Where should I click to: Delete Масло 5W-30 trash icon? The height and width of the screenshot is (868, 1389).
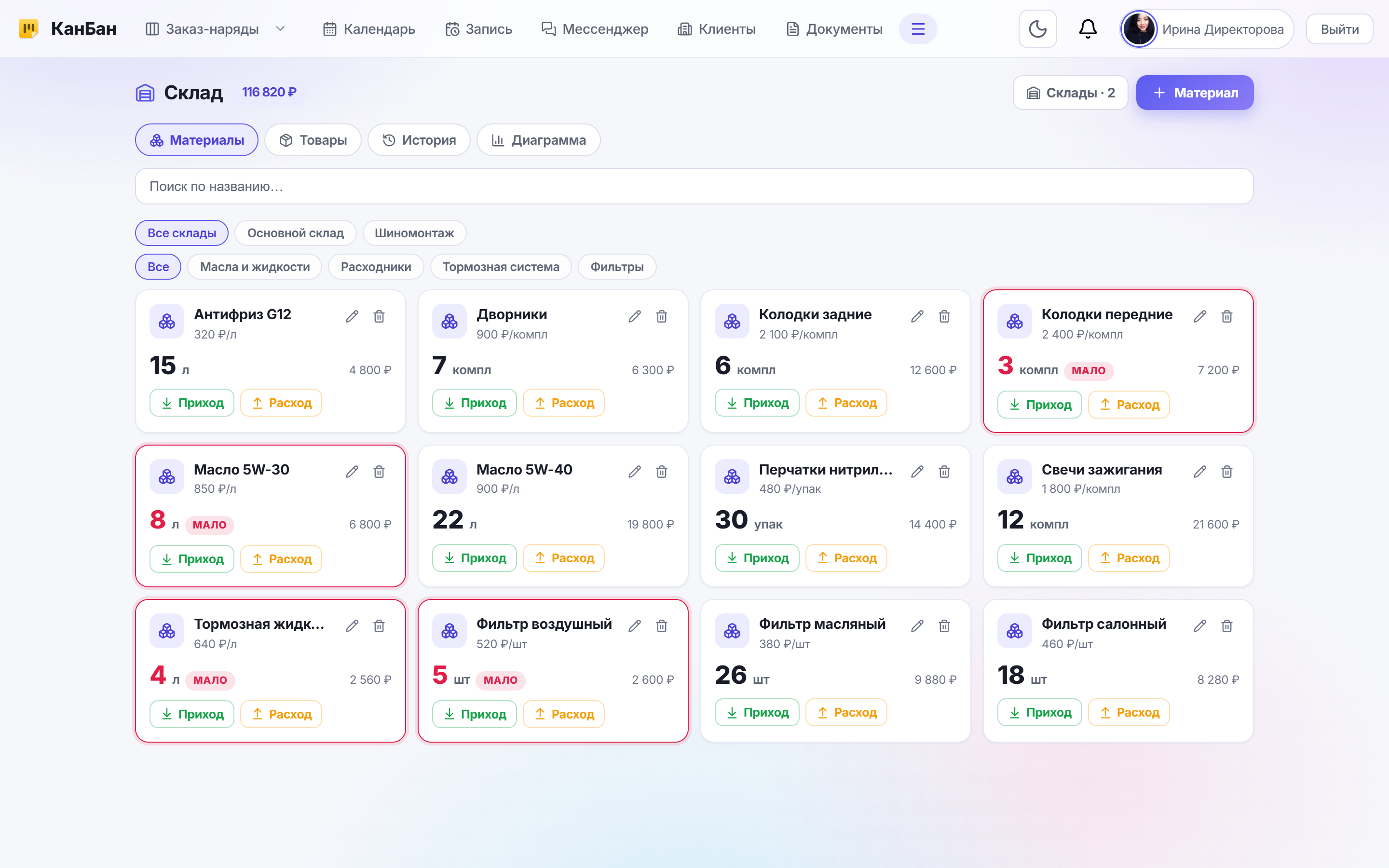(379, 471)
